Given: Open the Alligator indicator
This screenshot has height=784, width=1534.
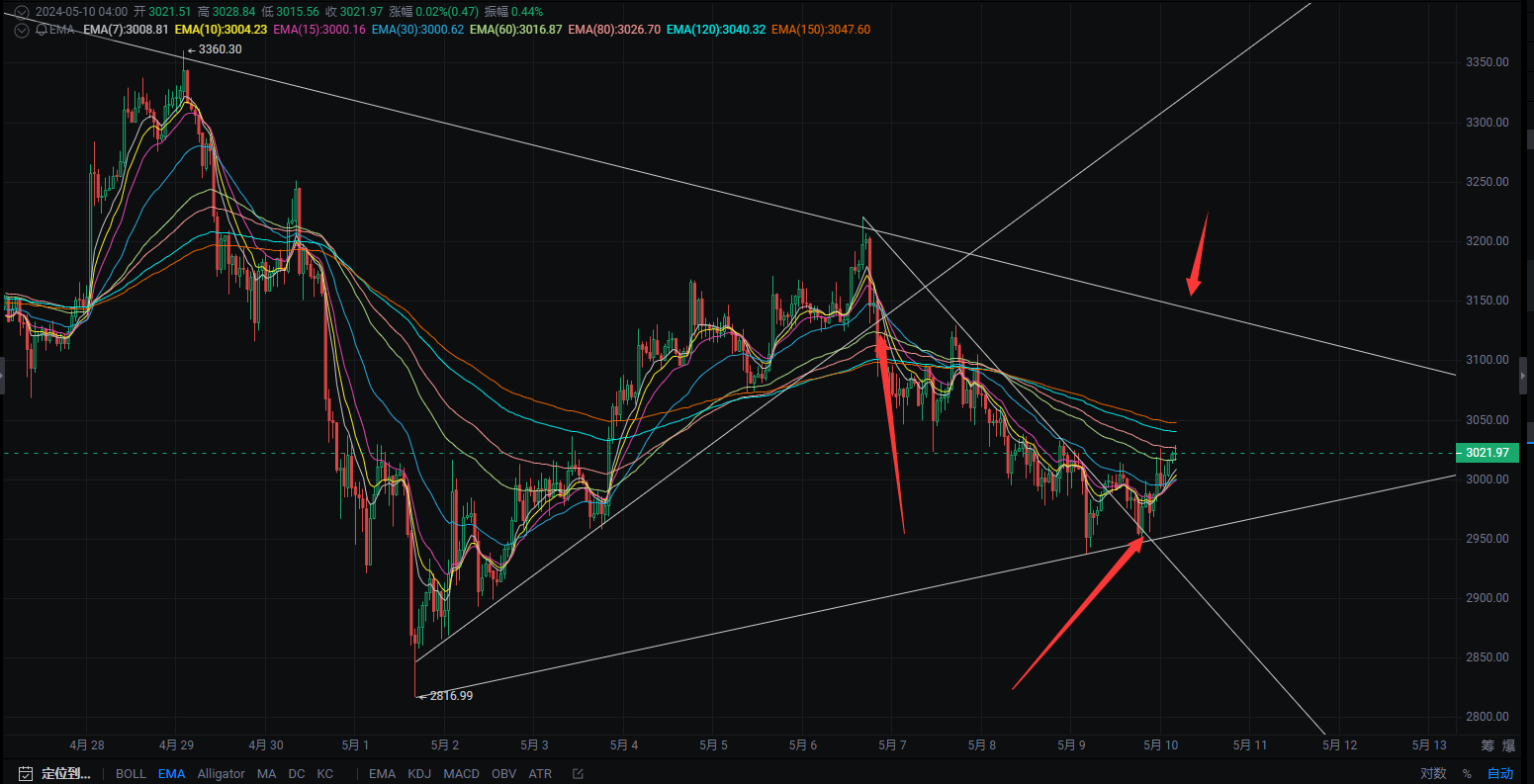Looking at the screenshot, I should pos(221,773).
